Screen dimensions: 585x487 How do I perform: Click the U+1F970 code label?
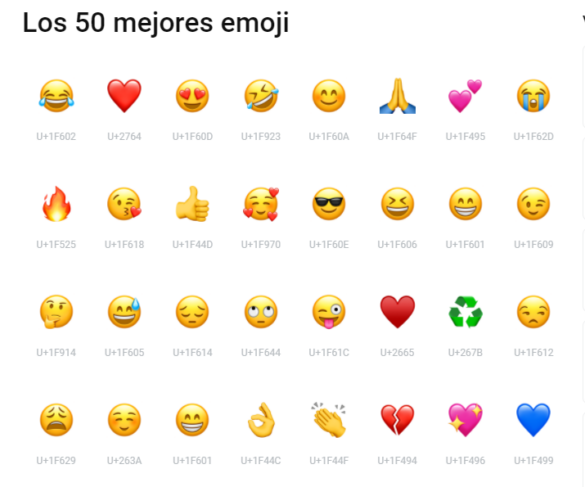click(x=261, y=244)
